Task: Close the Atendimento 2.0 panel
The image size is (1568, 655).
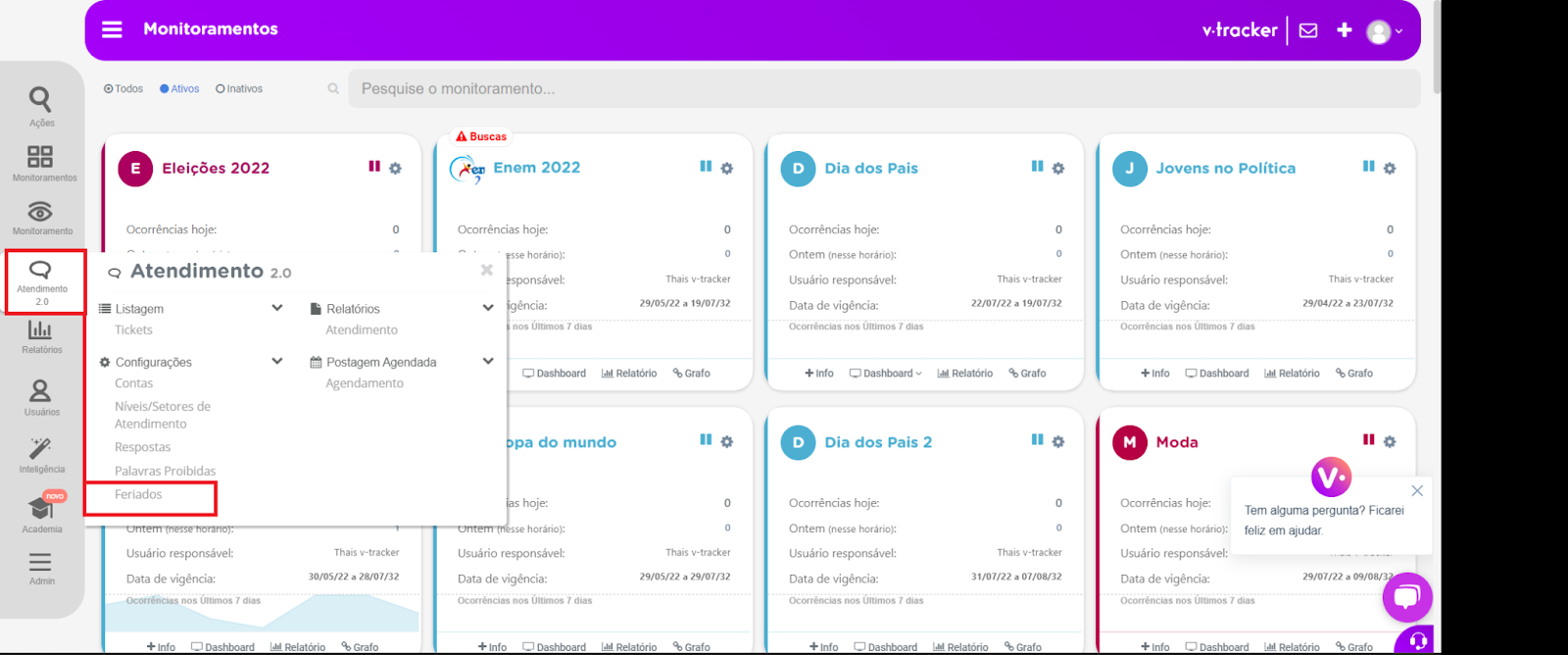Action: click(487, 270)
